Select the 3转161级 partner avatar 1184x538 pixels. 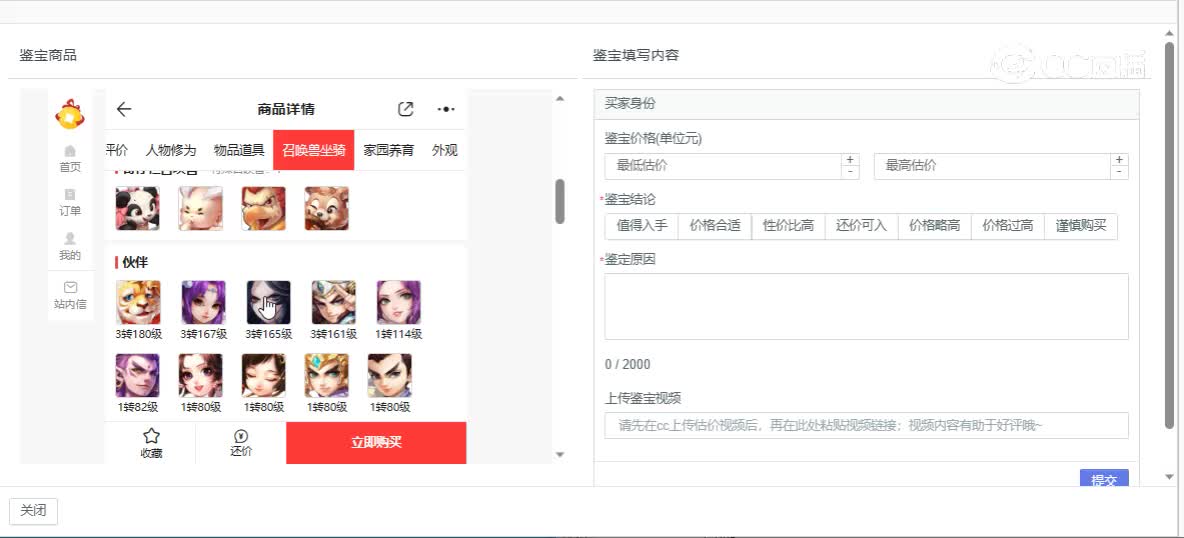click(x=334, y=302)
